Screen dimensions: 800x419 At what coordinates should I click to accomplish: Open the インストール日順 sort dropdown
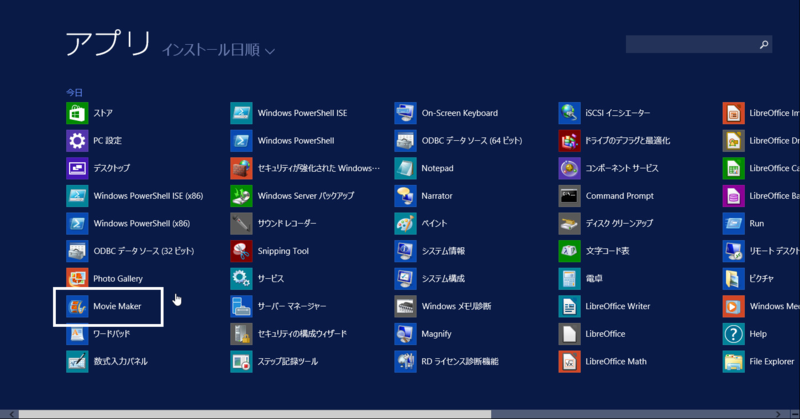click(218, 50)
